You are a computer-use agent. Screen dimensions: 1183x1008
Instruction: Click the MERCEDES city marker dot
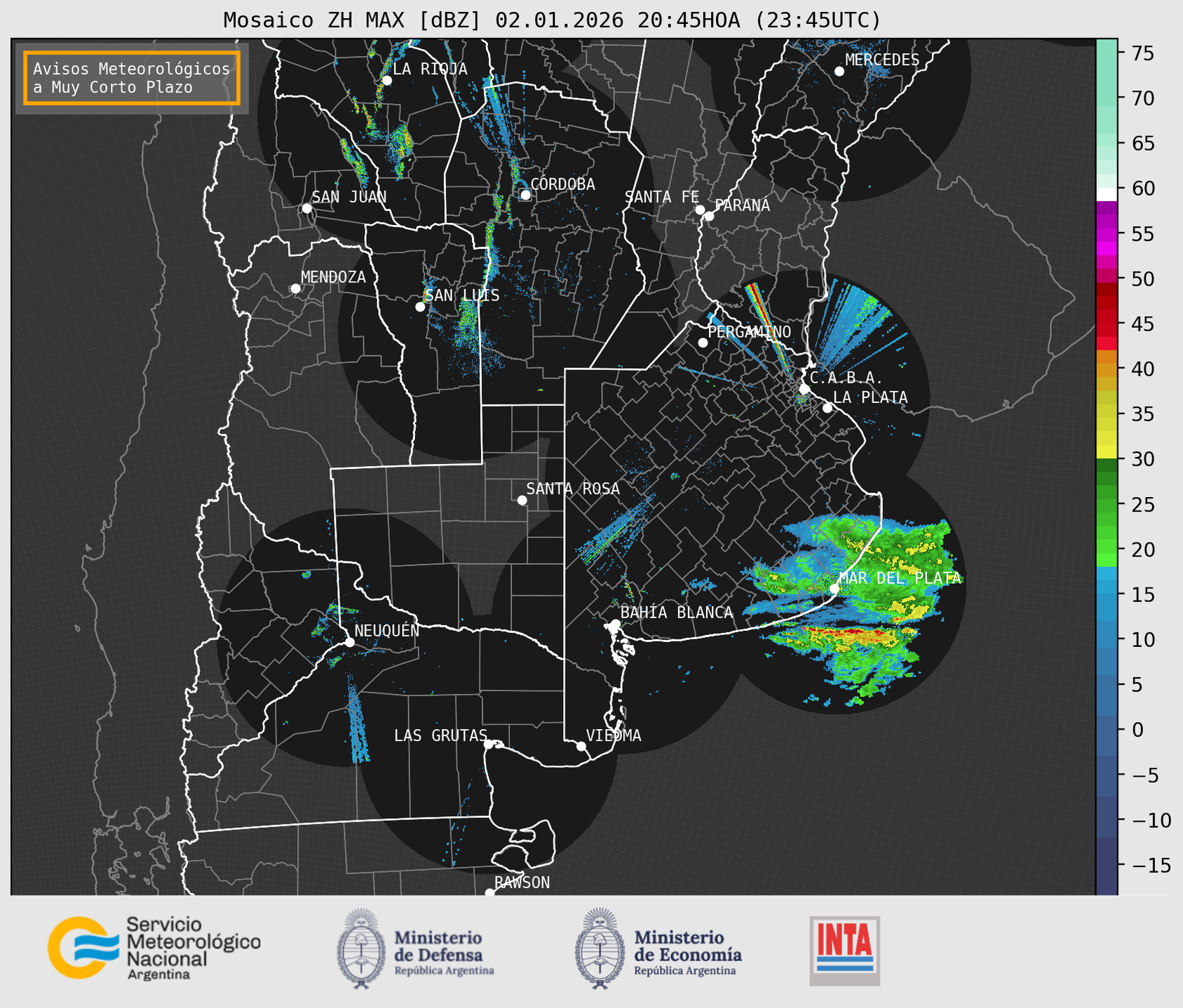[839, 71]
